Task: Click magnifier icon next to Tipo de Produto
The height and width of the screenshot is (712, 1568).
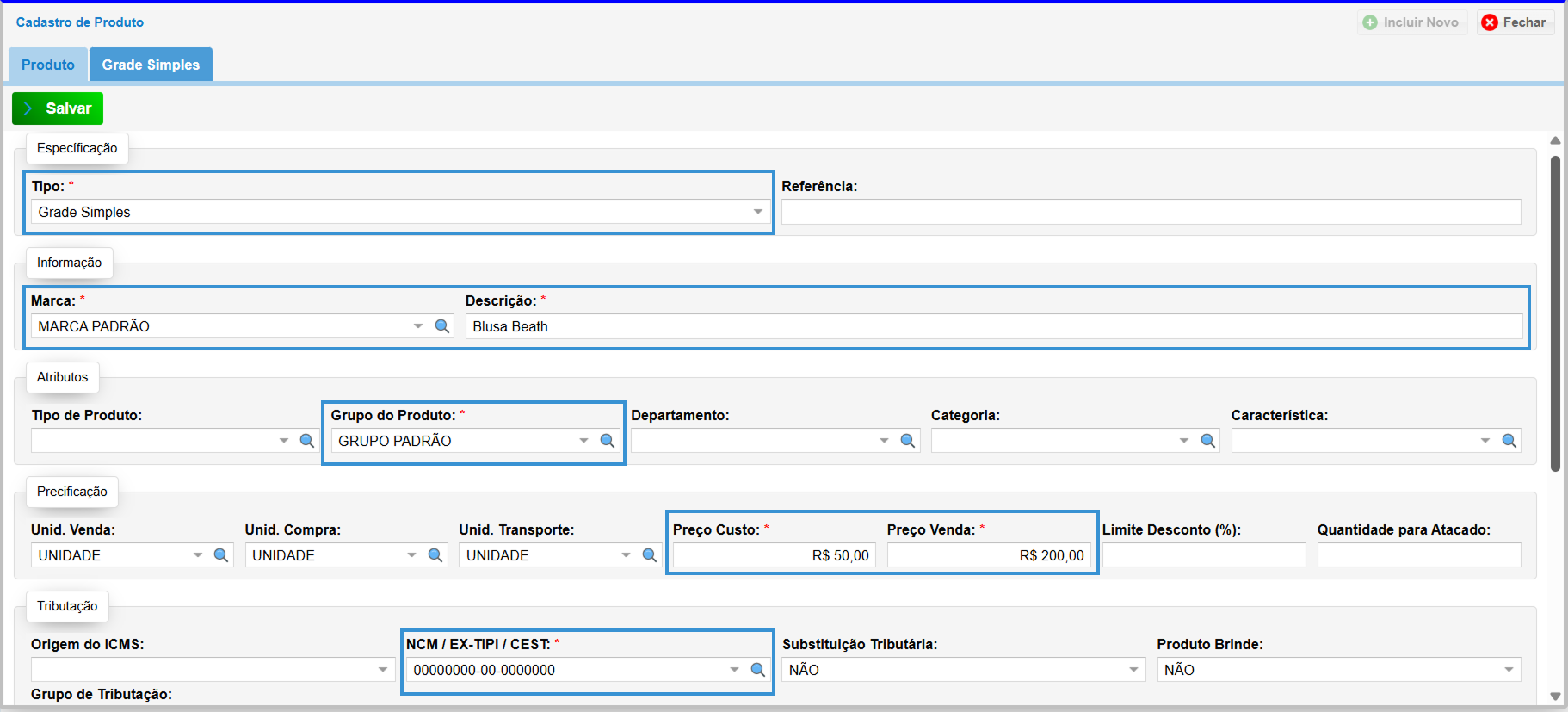Action: coord(307,441)
